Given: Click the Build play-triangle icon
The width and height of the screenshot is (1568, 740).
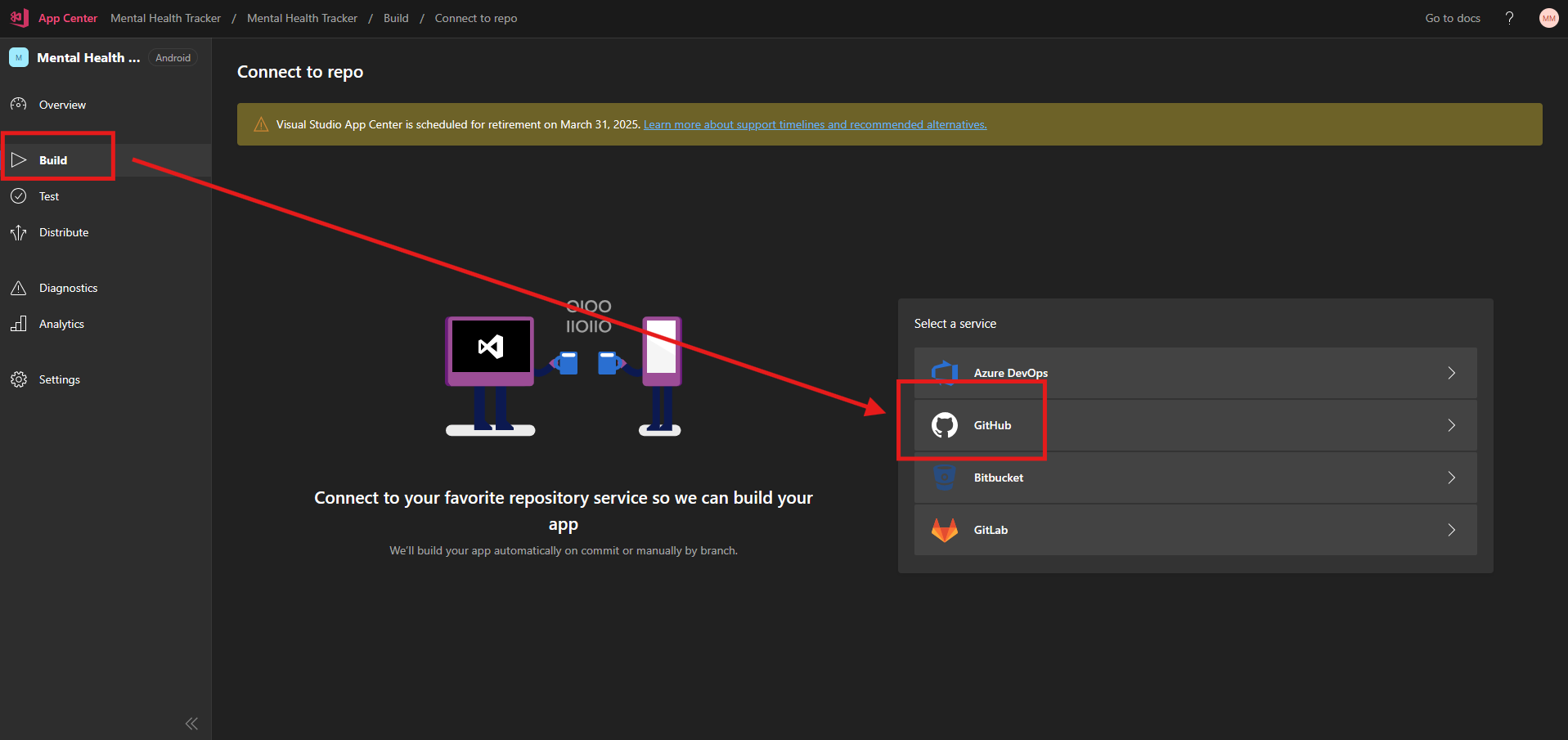Looking at the screenshot, I should [x=19, y=160].
